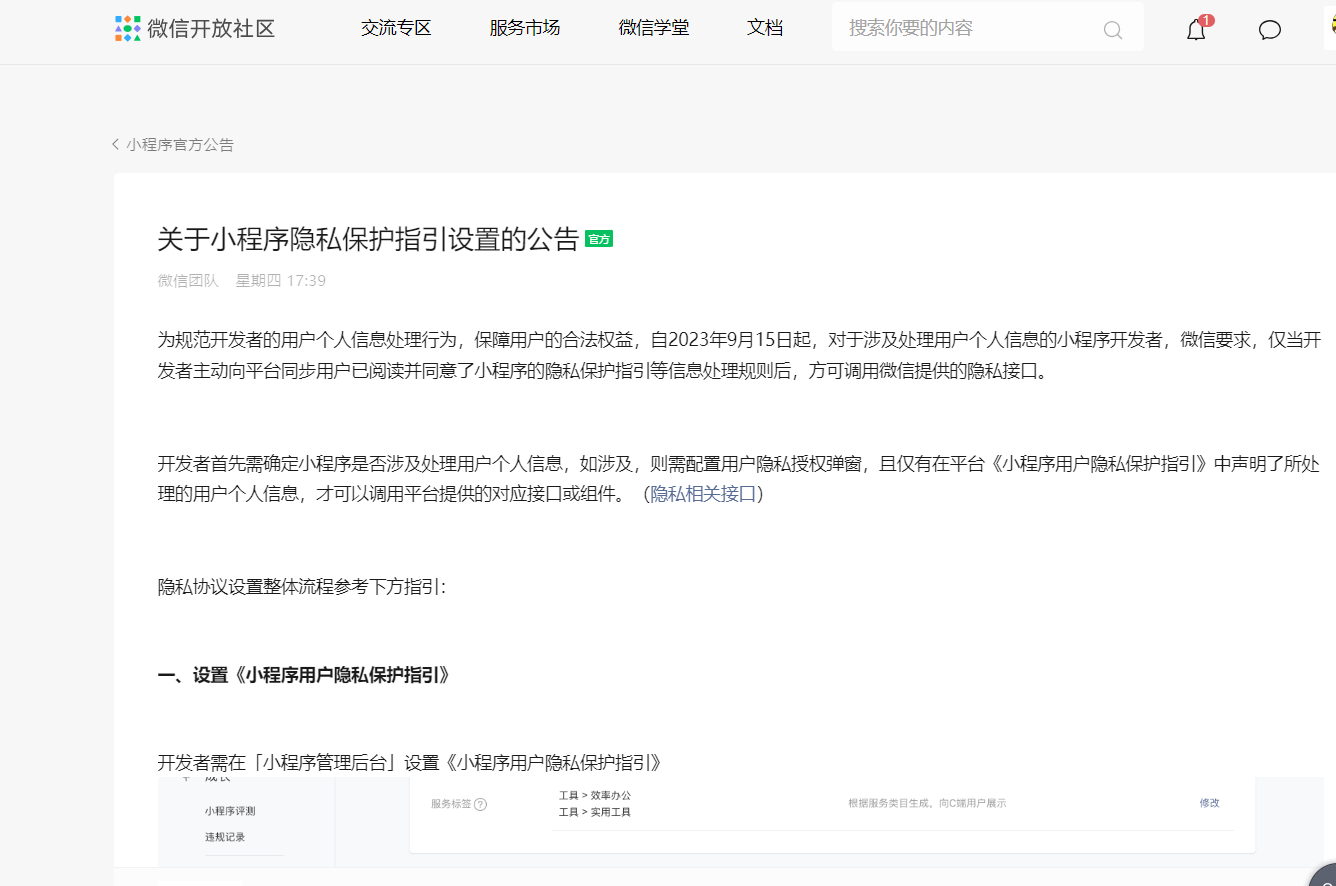Go back to 小程序官方公告
The width and height of the screenshot is (1336, 886).
173,145
